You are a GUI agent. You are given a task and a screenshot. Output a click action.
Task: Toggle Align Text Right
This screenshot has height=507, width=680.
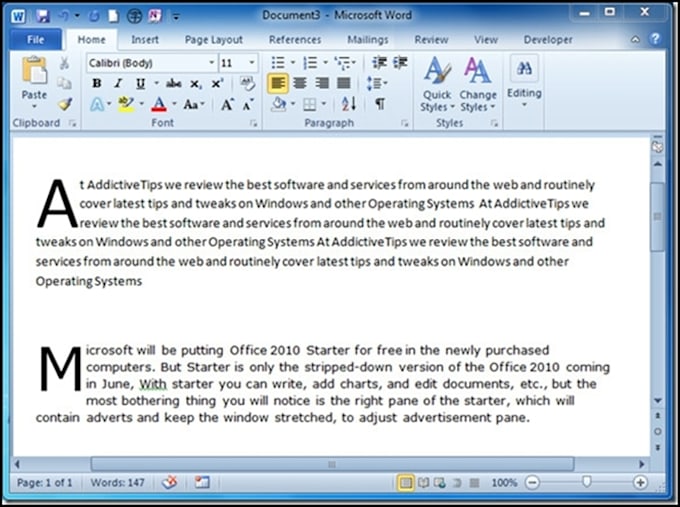pos(322,83)
